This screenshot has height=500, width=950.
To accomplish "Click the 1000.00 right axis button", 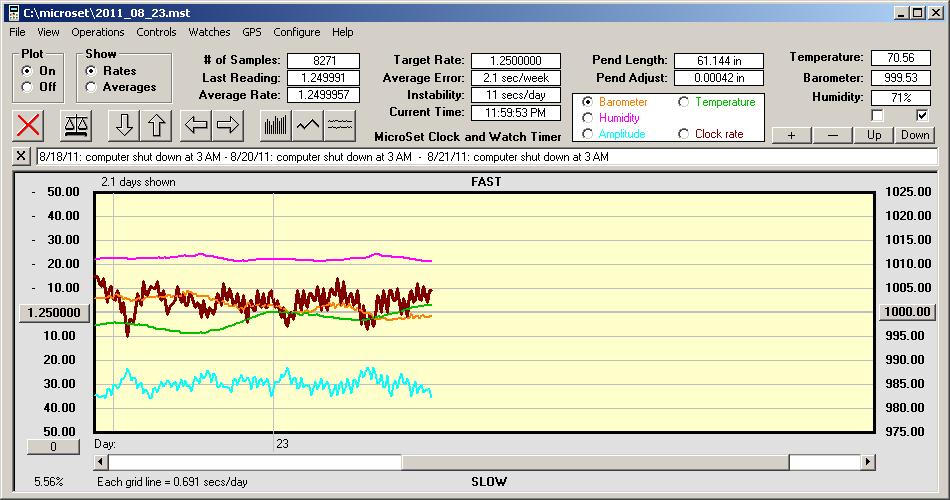I will pos(907,312).
